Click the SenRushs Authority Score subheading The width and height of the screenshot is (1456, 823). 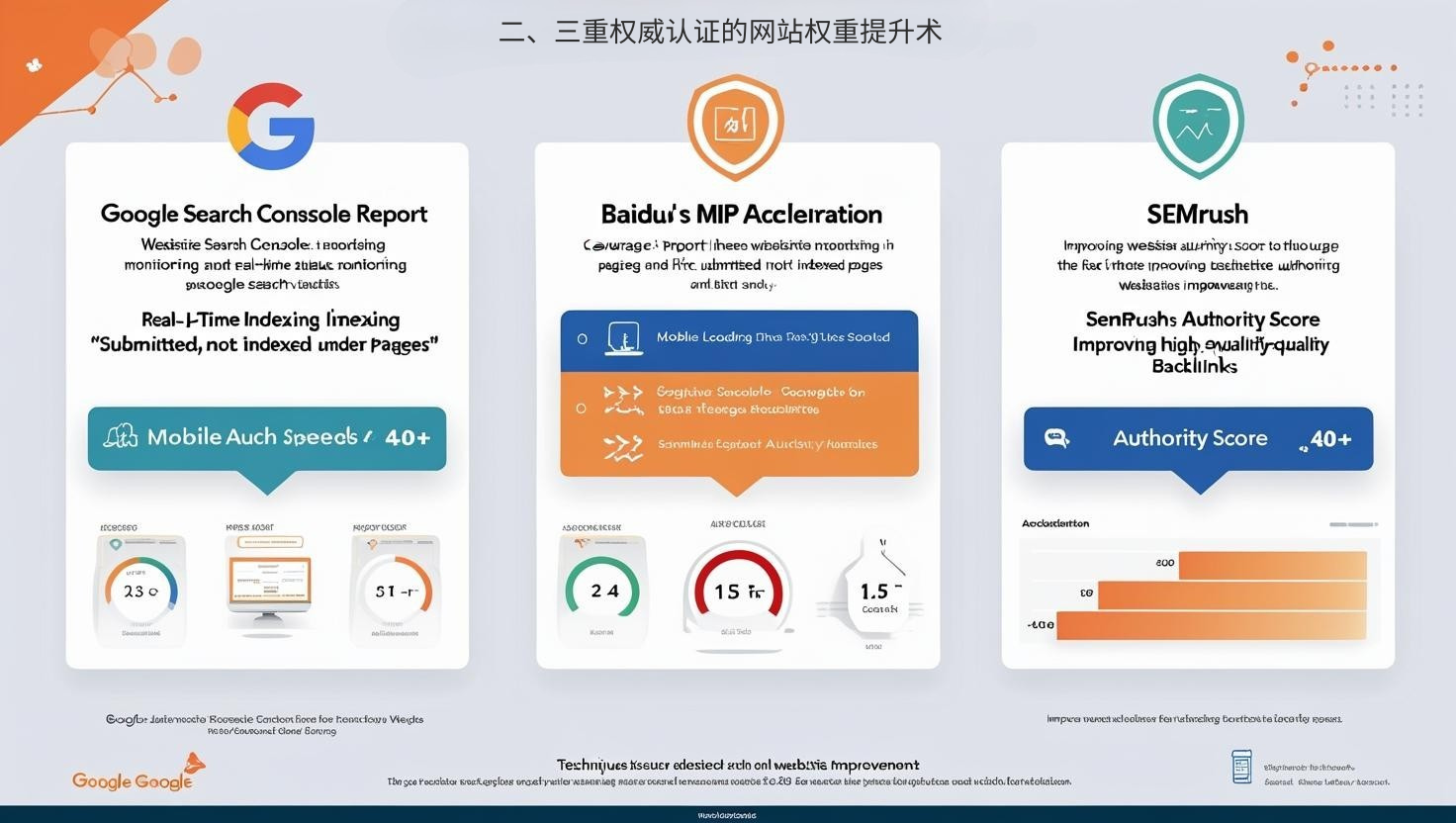(1202, 320)
